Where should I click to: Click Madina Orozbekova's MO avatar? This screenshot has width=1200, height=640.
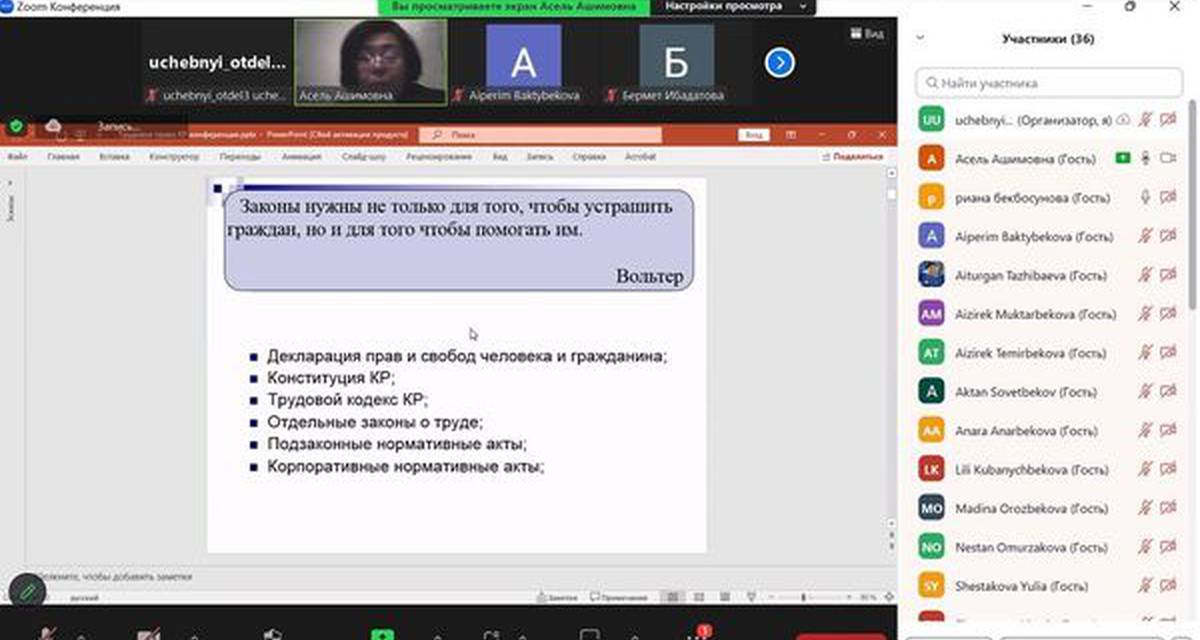931,507
